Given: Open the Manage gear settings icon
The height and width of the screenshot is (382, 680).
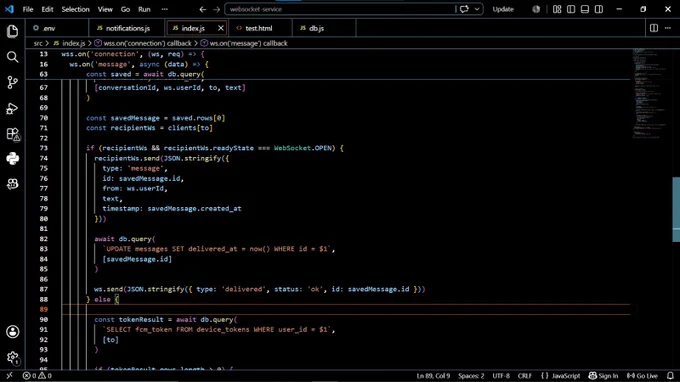Looking at the screenshot, I should tap(12, 358).
